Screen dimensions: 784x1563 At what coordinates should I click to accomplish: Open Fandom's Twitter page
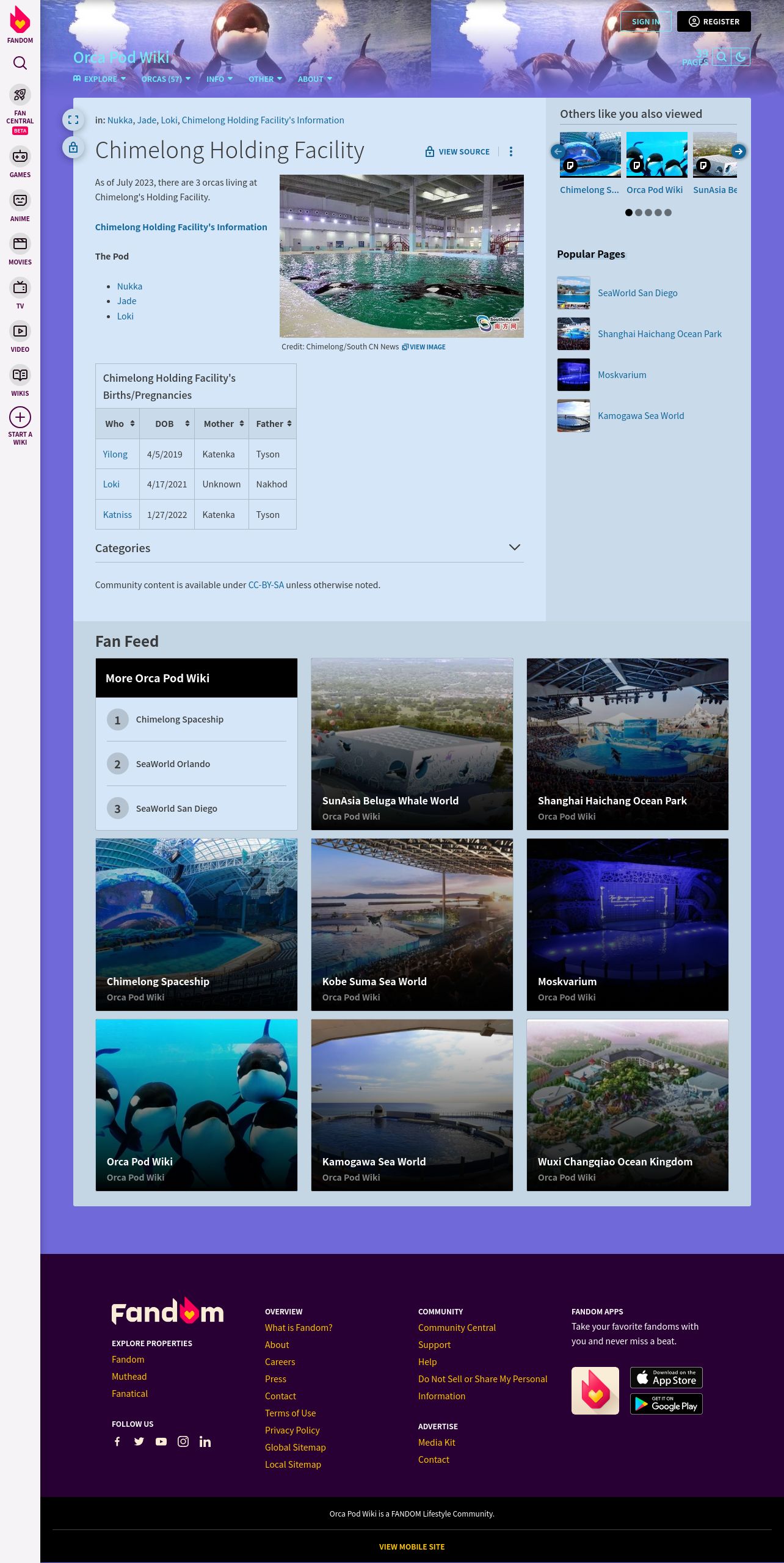[x=139, y=1441]
